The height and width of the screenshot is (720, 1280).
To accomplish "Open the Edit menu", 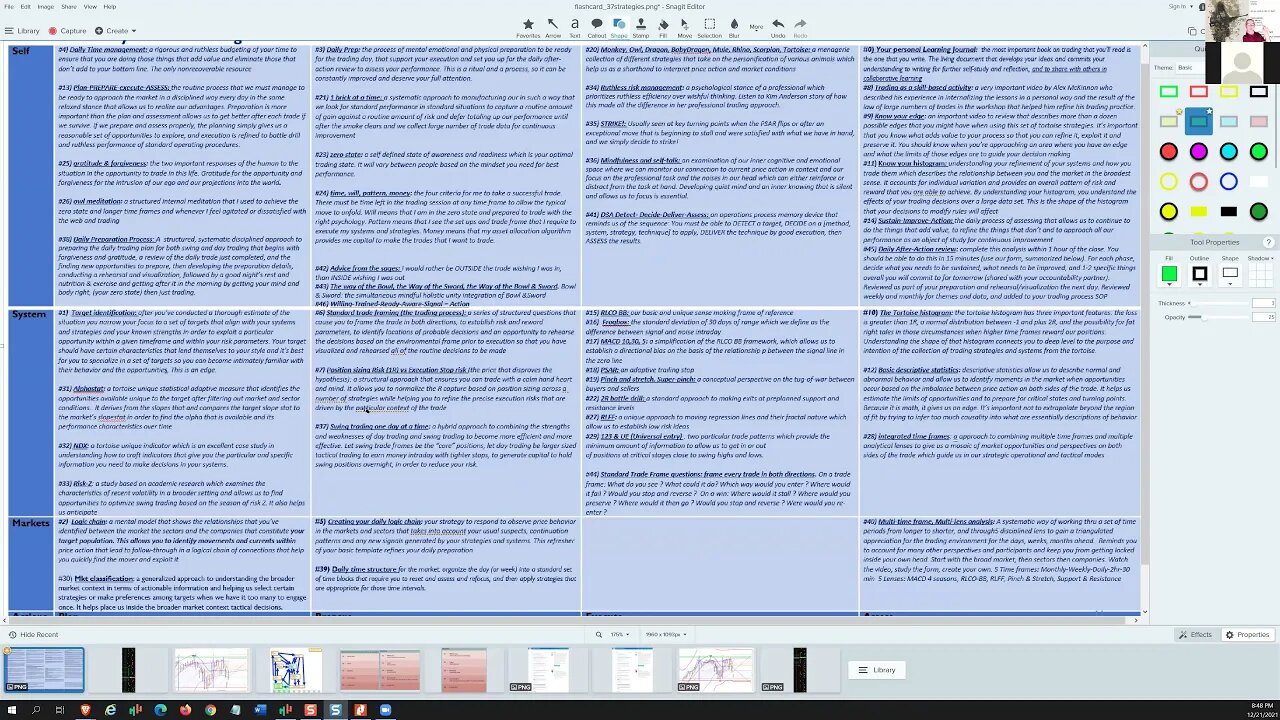I will pyautogui.click(x=26, y=6).
